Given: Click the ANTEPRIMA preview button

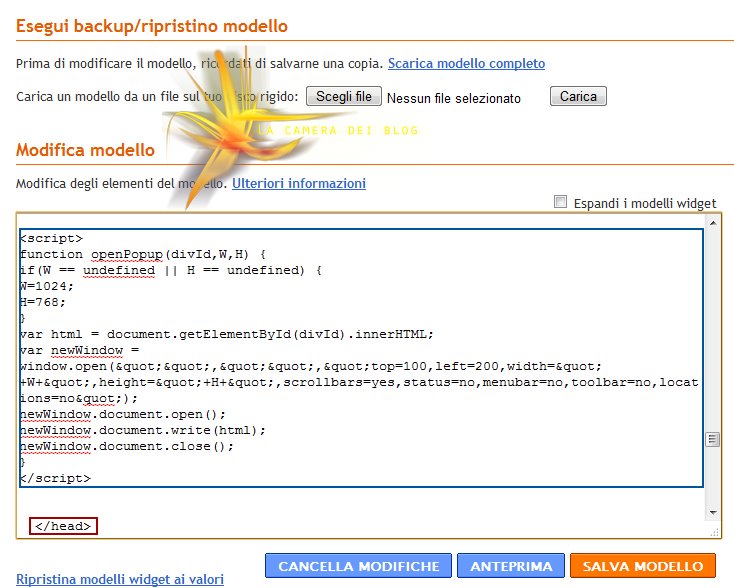Looking at the screenshot, I should 511,566.
